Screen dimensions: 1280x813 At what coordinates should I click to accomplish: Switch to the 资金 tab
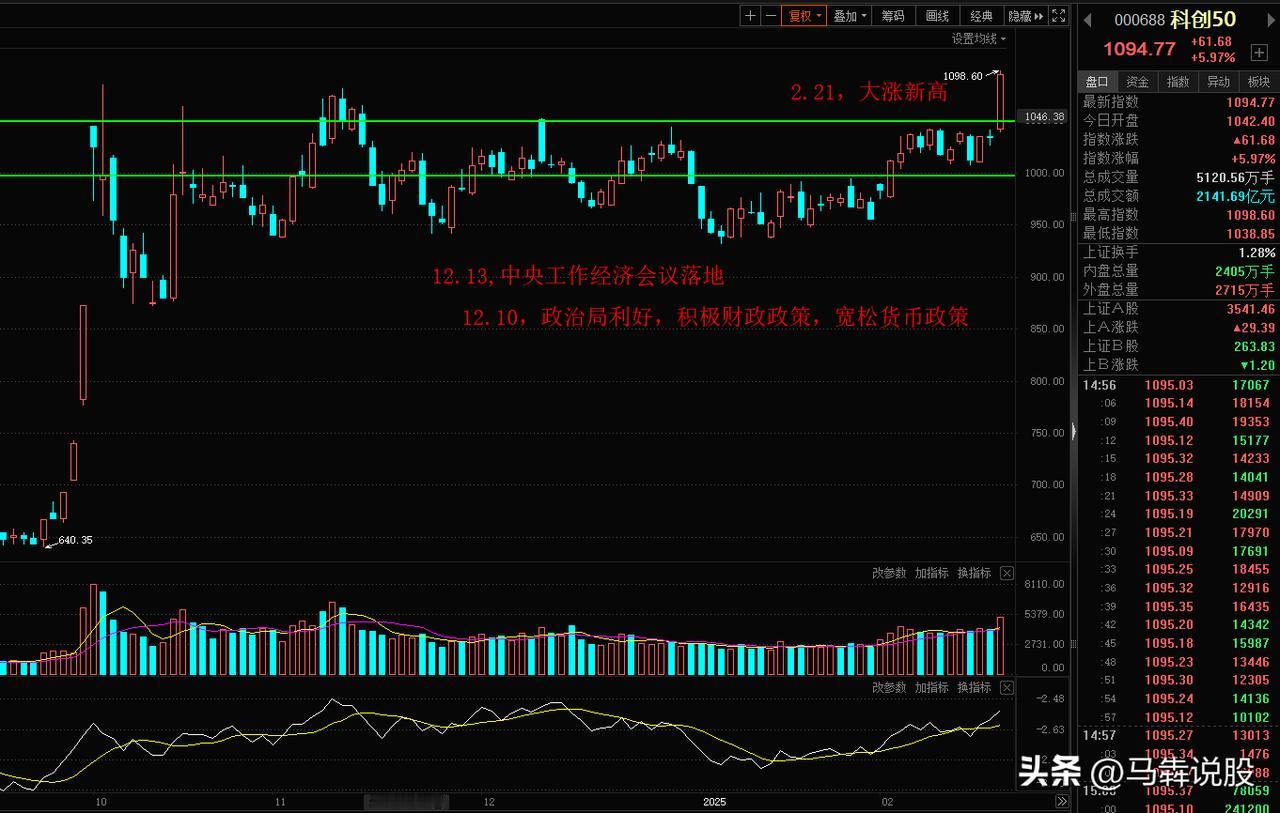pos(1137,82)
